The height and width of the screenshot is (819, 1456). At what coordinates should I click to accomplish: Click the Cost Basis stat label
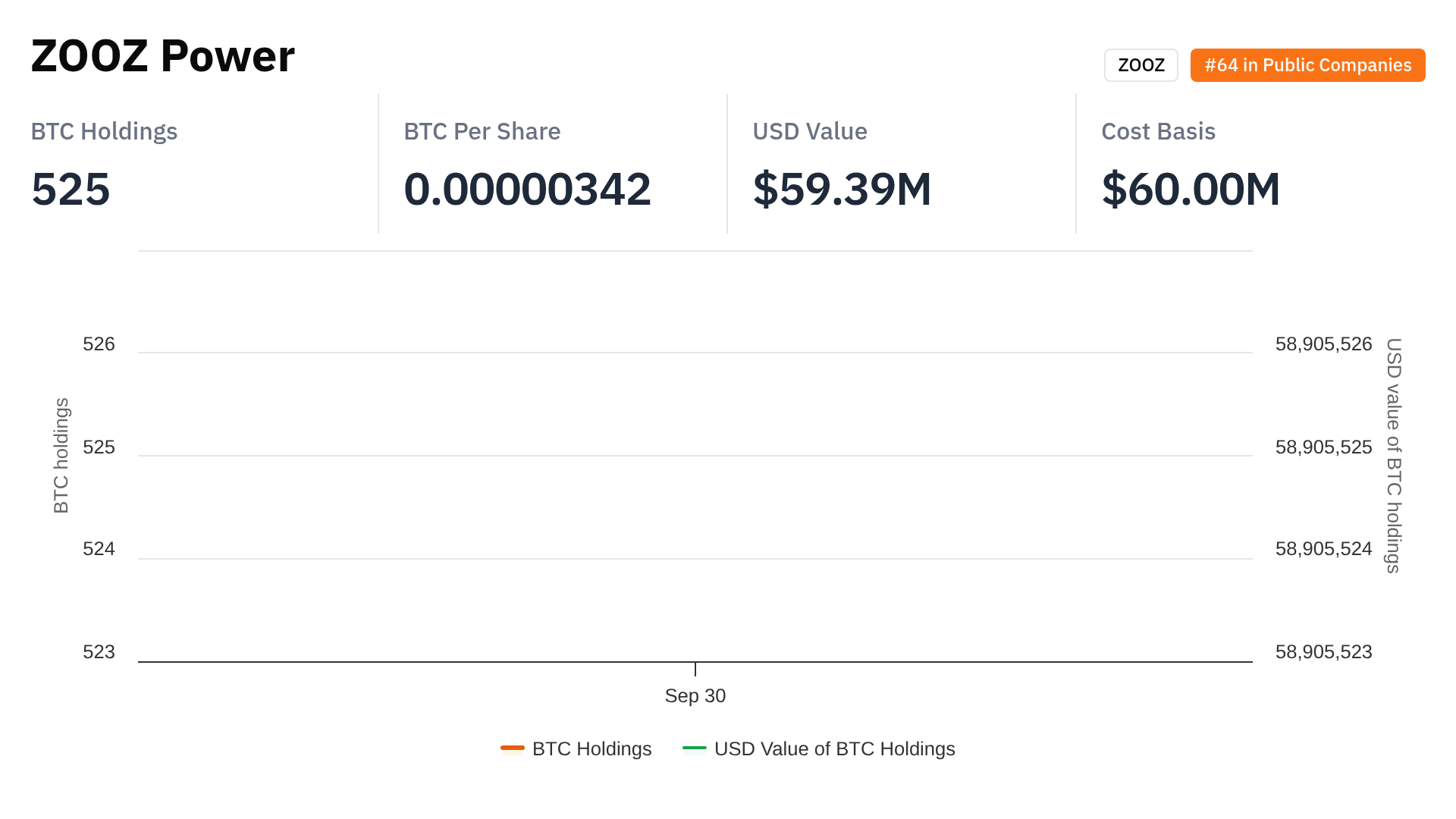point(1158,131)
